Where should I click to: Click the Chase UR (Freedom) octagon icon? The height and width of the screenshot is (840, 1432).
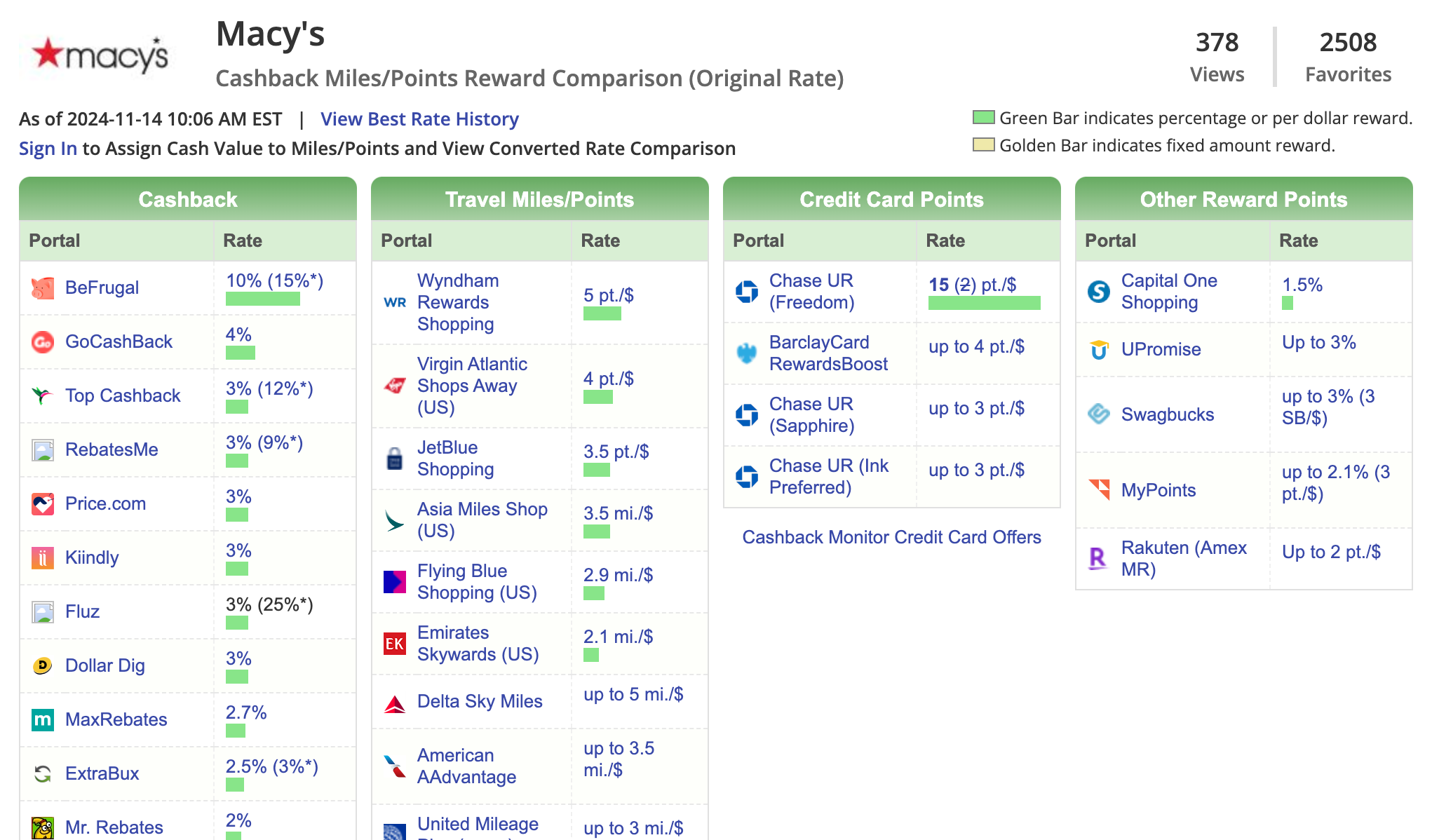point(747,292)
